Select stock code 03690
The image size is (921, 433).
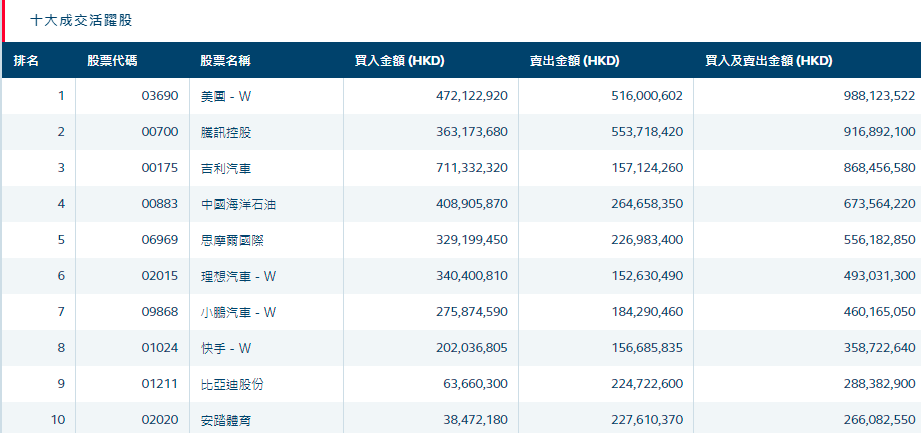[x=160, y=96]
